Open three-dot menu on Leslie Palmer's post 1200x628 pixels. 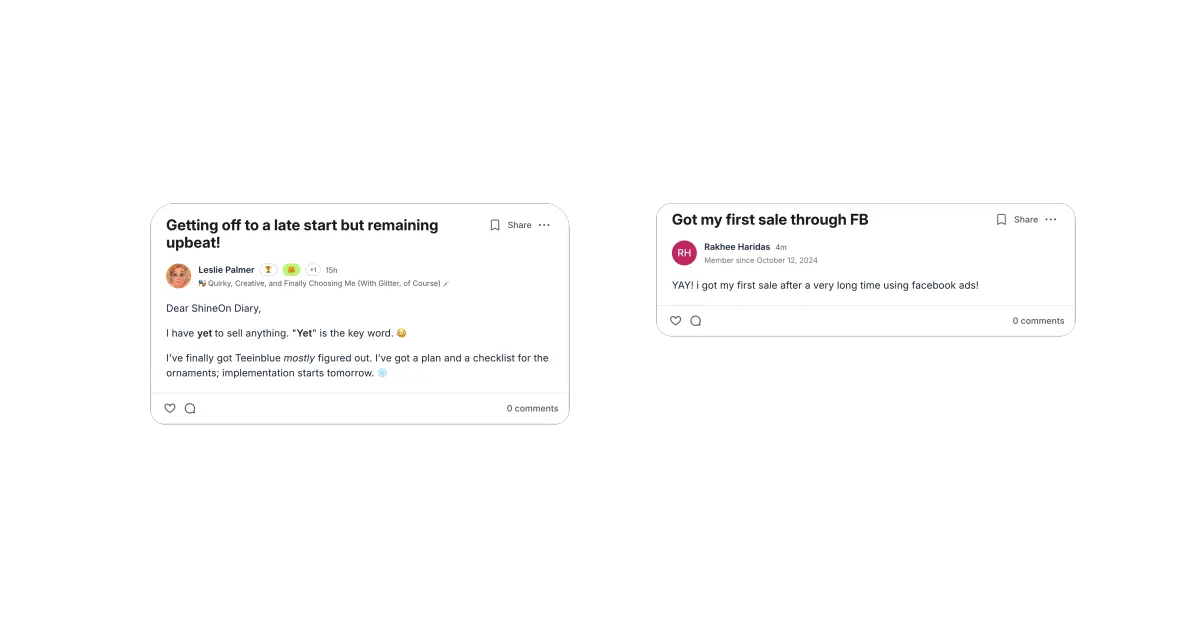(x=544, y=225)
